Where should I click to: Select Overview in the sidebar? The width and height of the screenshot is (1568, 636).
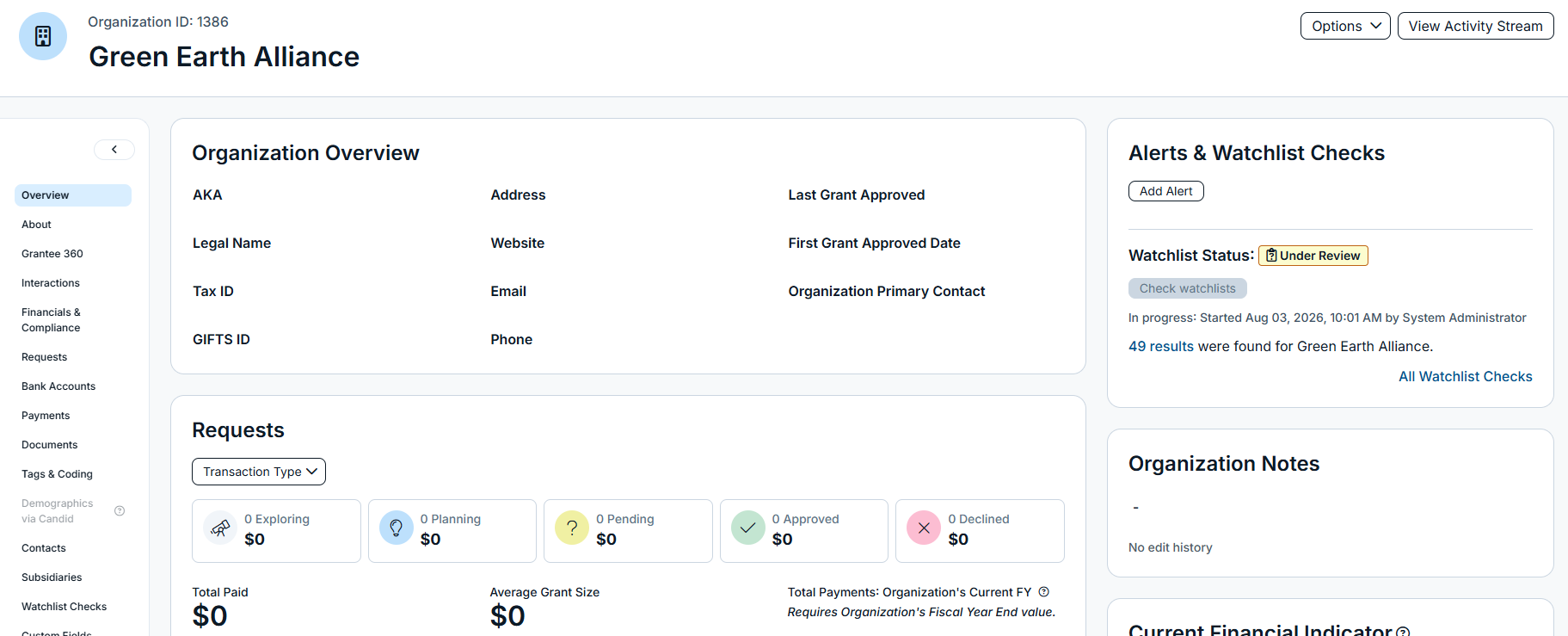pyautogui.click(x=73, y=195)
